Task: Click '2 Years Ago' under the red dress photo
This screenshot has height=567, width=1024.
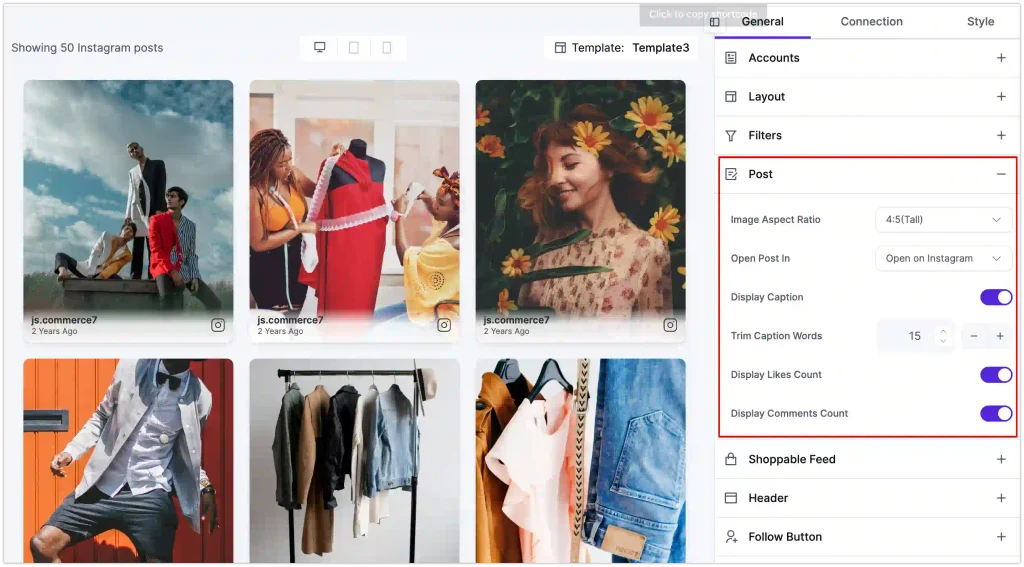Action: [280, 331]
